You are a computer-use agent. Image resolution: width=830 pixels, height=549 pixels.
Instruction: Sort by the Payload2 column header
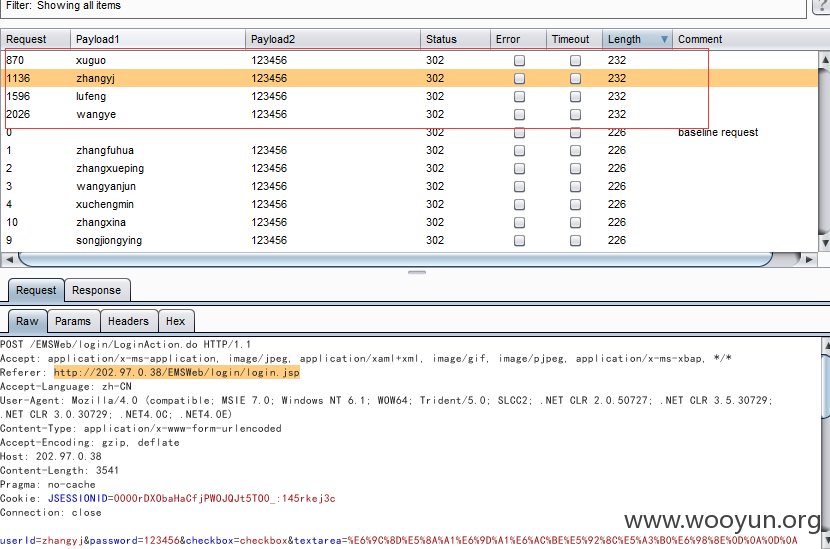333,39
